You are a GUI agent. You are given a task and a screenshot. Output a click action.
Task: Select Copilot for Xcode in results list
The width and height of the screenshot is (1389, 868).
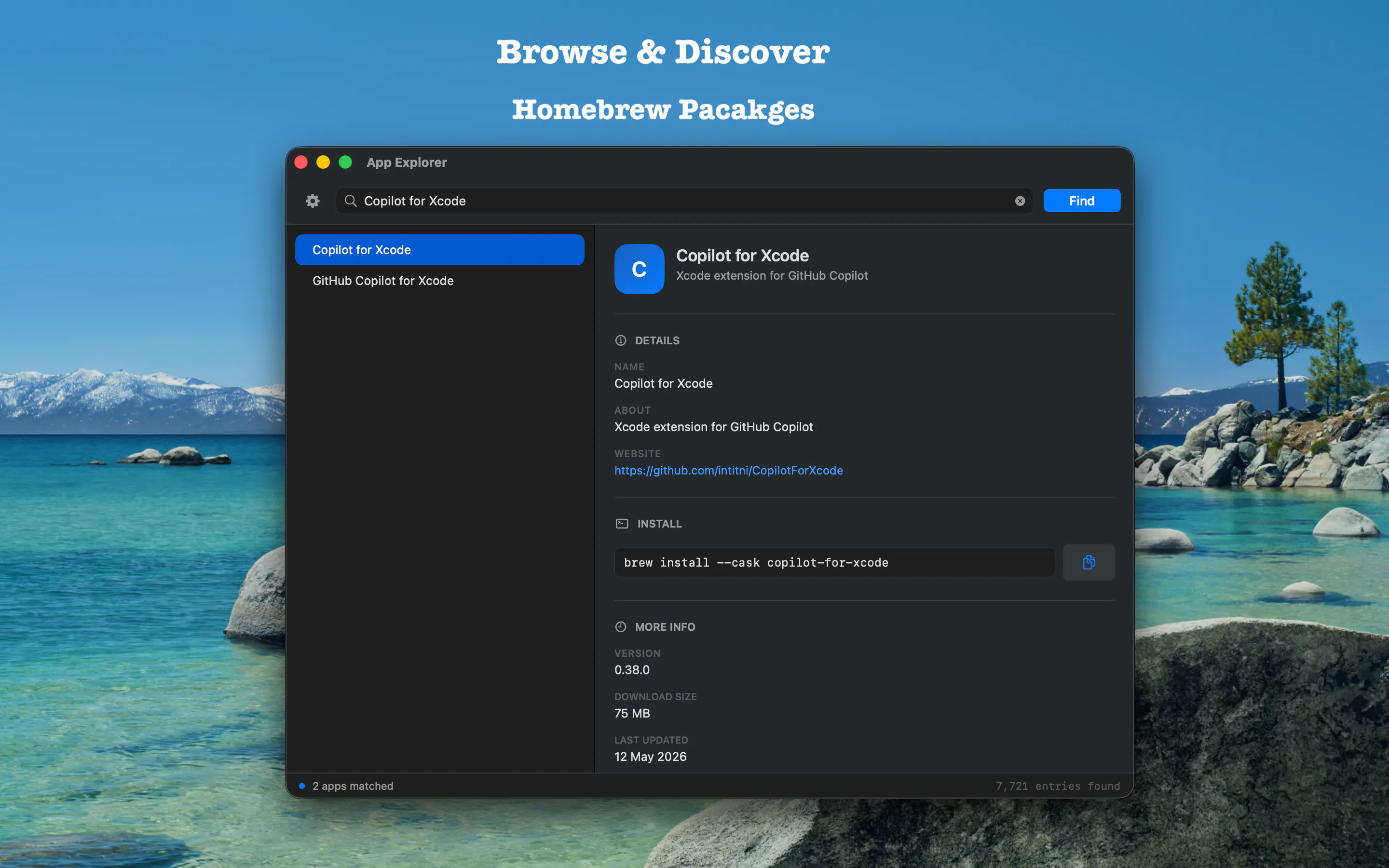coord(440,250)
